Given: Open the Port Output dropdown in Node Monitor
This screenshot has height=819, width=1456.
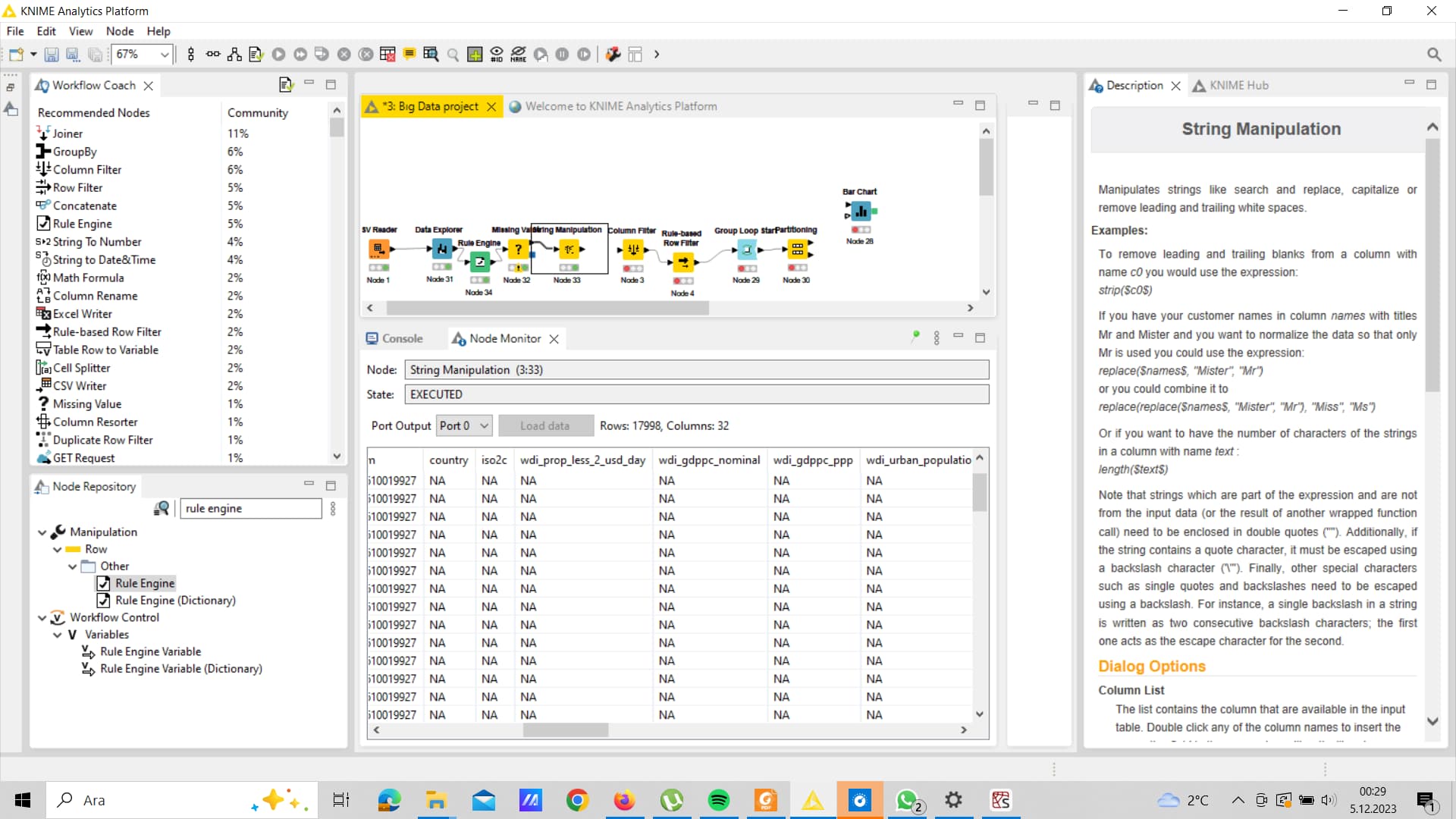Looking at the screenshot, I should [x=463, y=425].
